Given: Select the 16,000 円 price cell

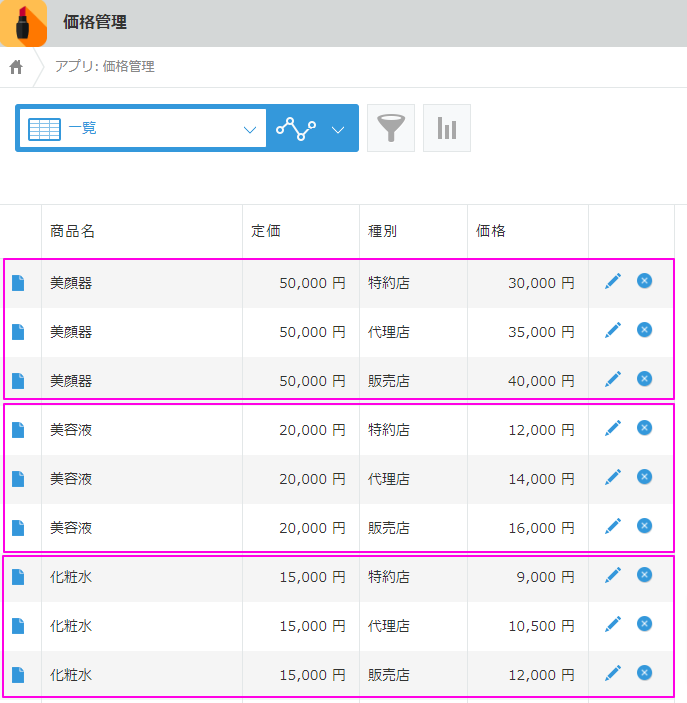Looking at the screenshot, I should 541,528.
